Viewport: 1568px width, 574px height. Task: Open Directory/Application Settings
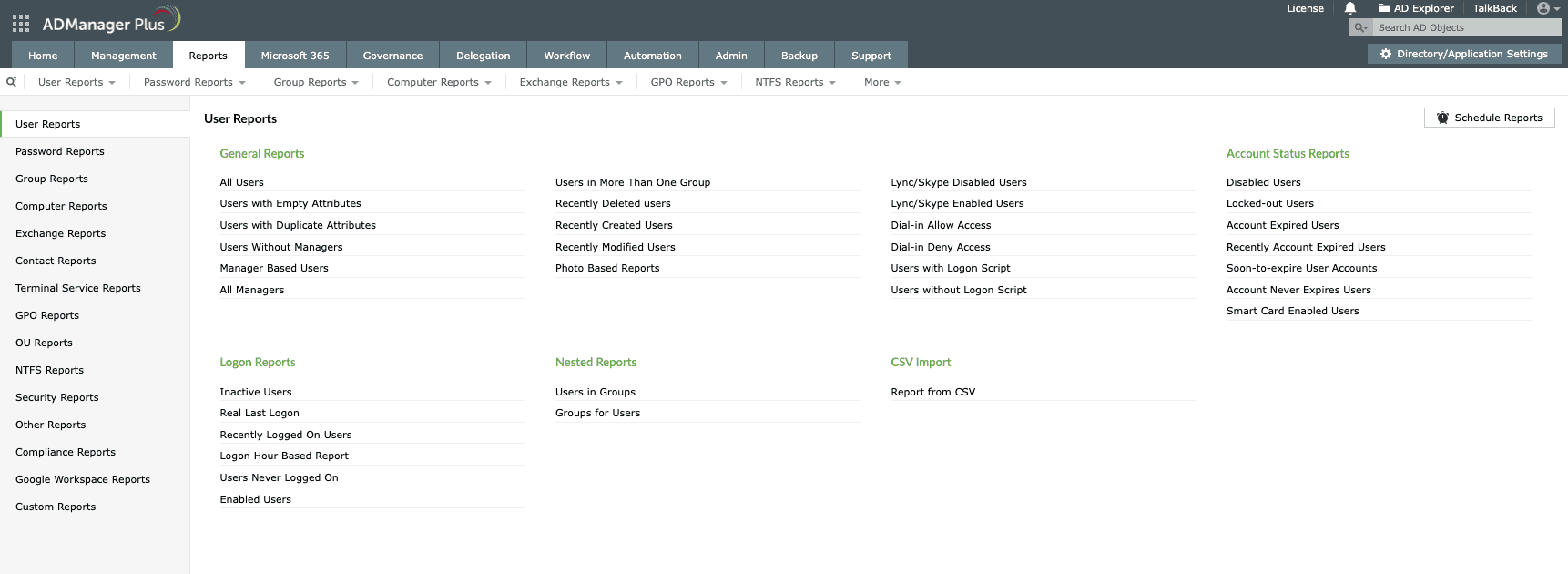[x=1463, y=55]
